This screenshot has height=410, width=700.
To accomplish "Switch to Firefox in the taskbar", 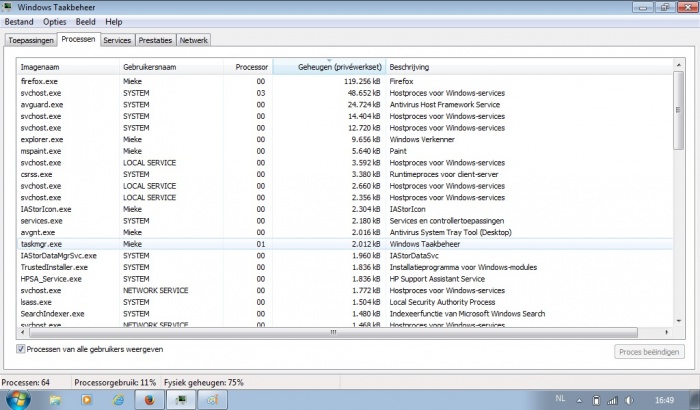I will pos(149,400).
